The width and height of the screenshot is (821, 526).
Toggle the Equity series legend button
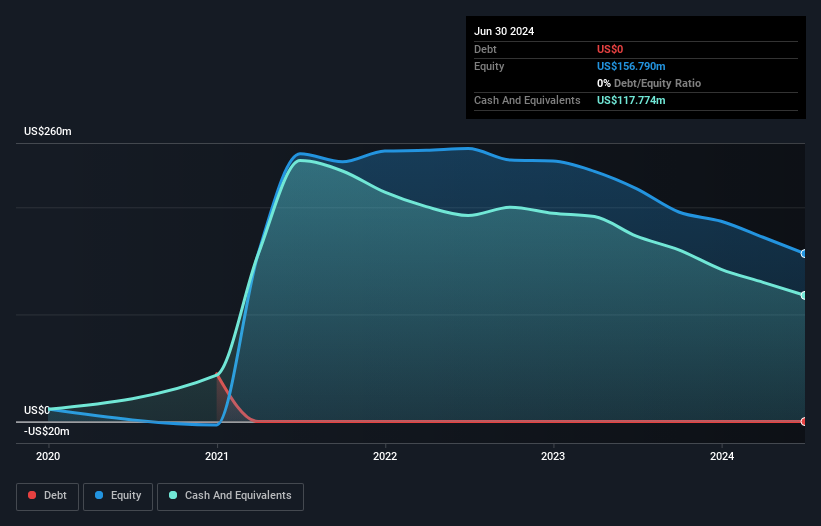pyautogui.click(x=118, y=496)
